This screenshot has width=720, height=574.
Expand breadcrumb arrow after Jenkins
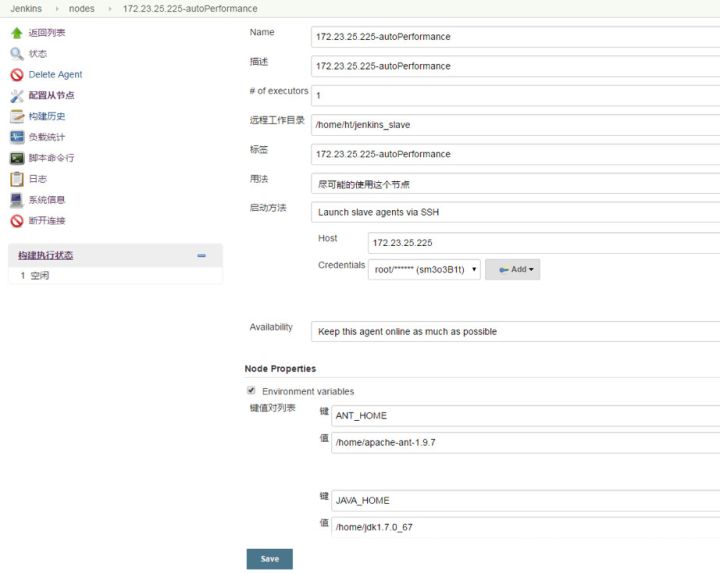pos(57,9)
